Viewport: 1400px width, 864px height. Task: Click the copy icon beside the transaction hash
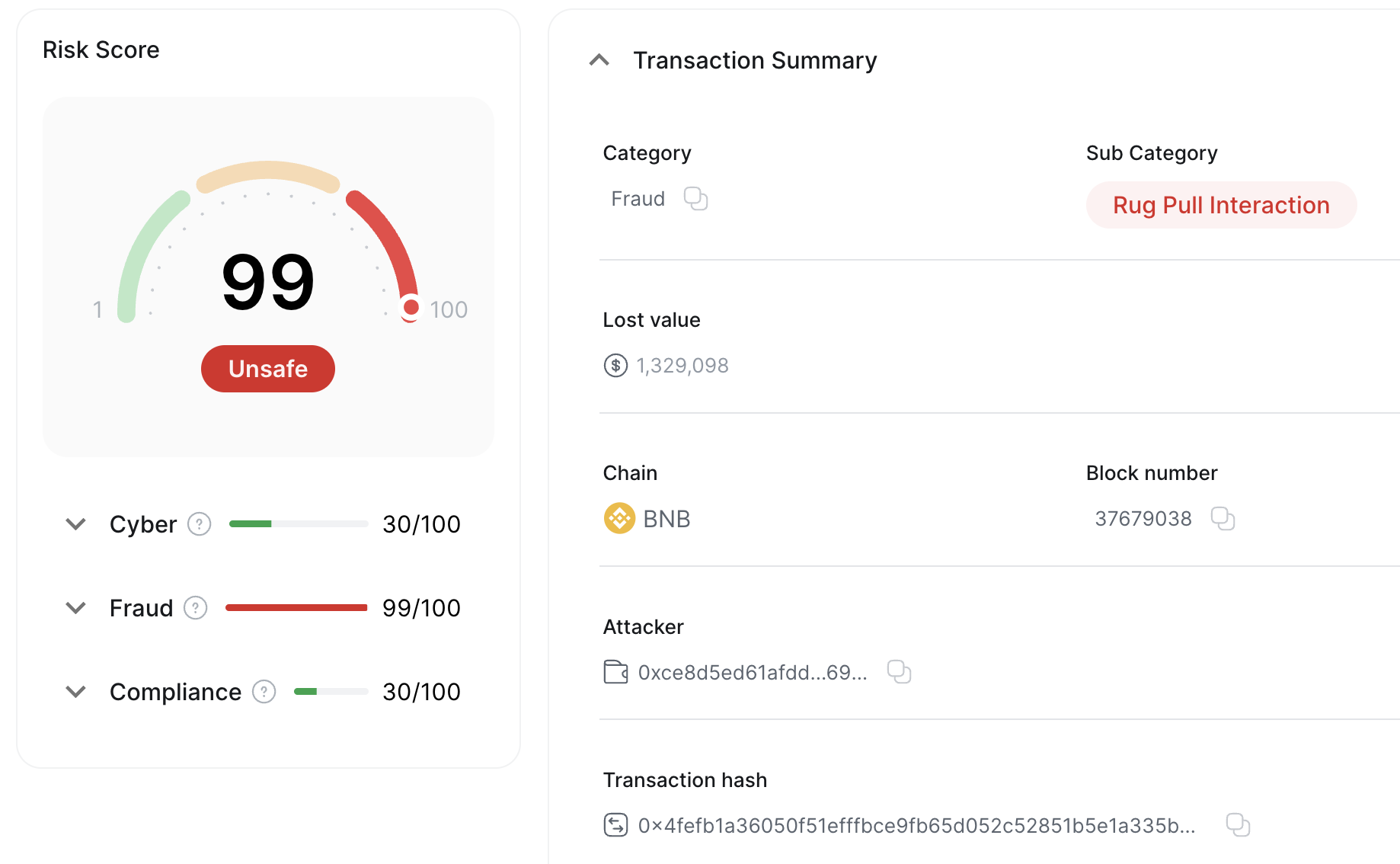(x=1238, y=824)
